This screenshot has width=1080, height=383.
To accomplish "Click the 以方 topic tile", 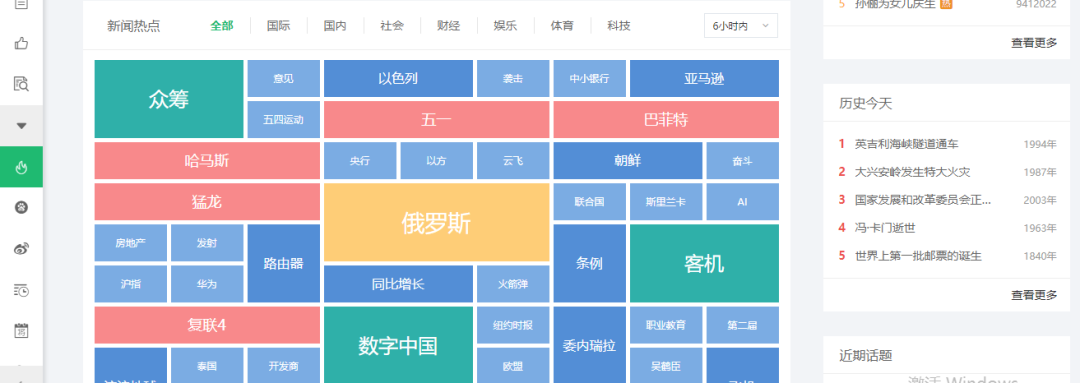I will click(437, 161).
